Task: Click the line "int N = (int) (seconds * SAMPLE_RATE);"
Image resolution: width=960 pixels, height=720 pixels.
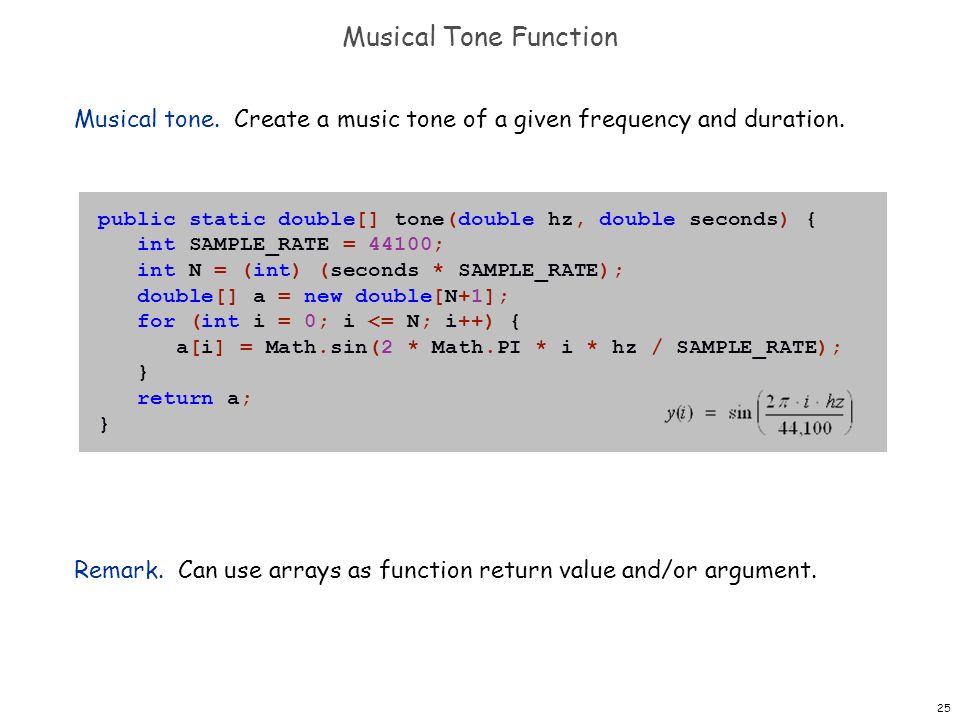Action: pyautogui.click(x=380, y=270)
